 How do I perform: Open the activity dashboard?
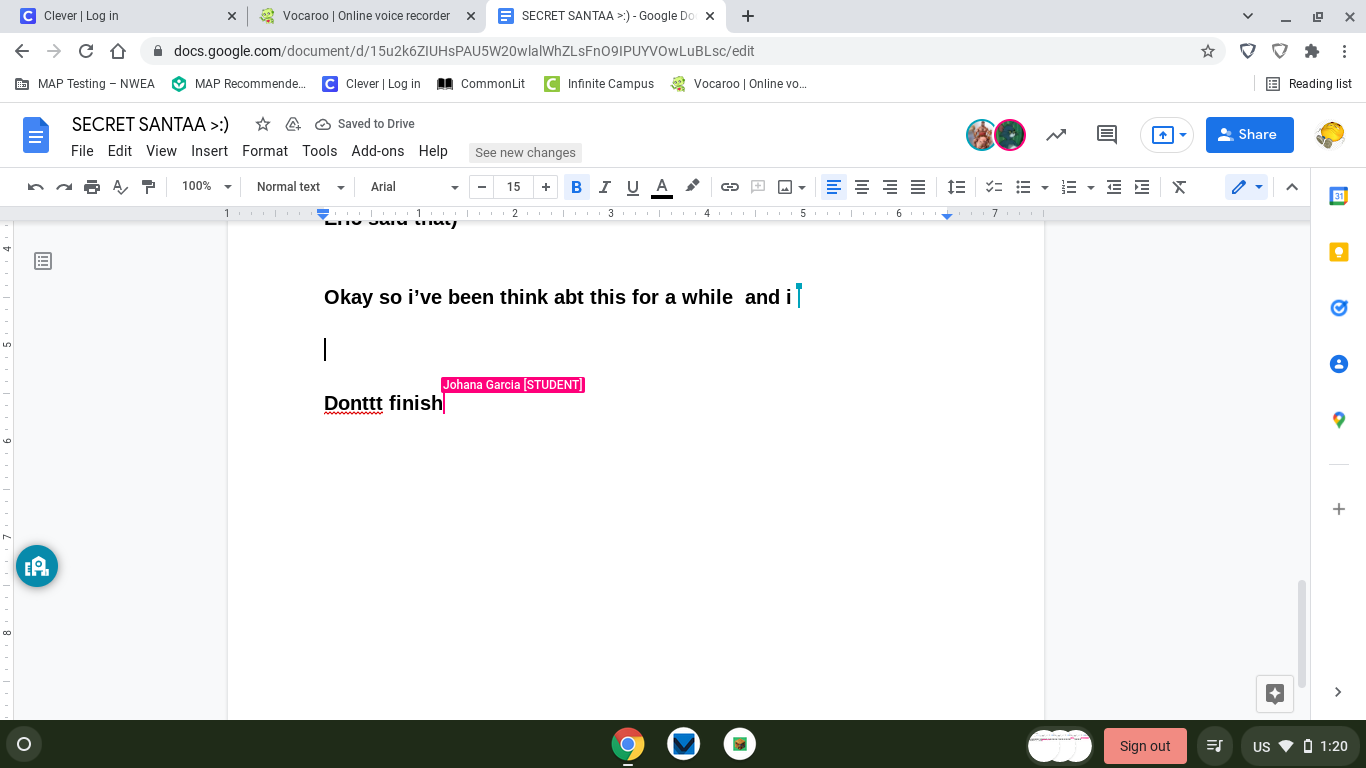coord(1056,135)
